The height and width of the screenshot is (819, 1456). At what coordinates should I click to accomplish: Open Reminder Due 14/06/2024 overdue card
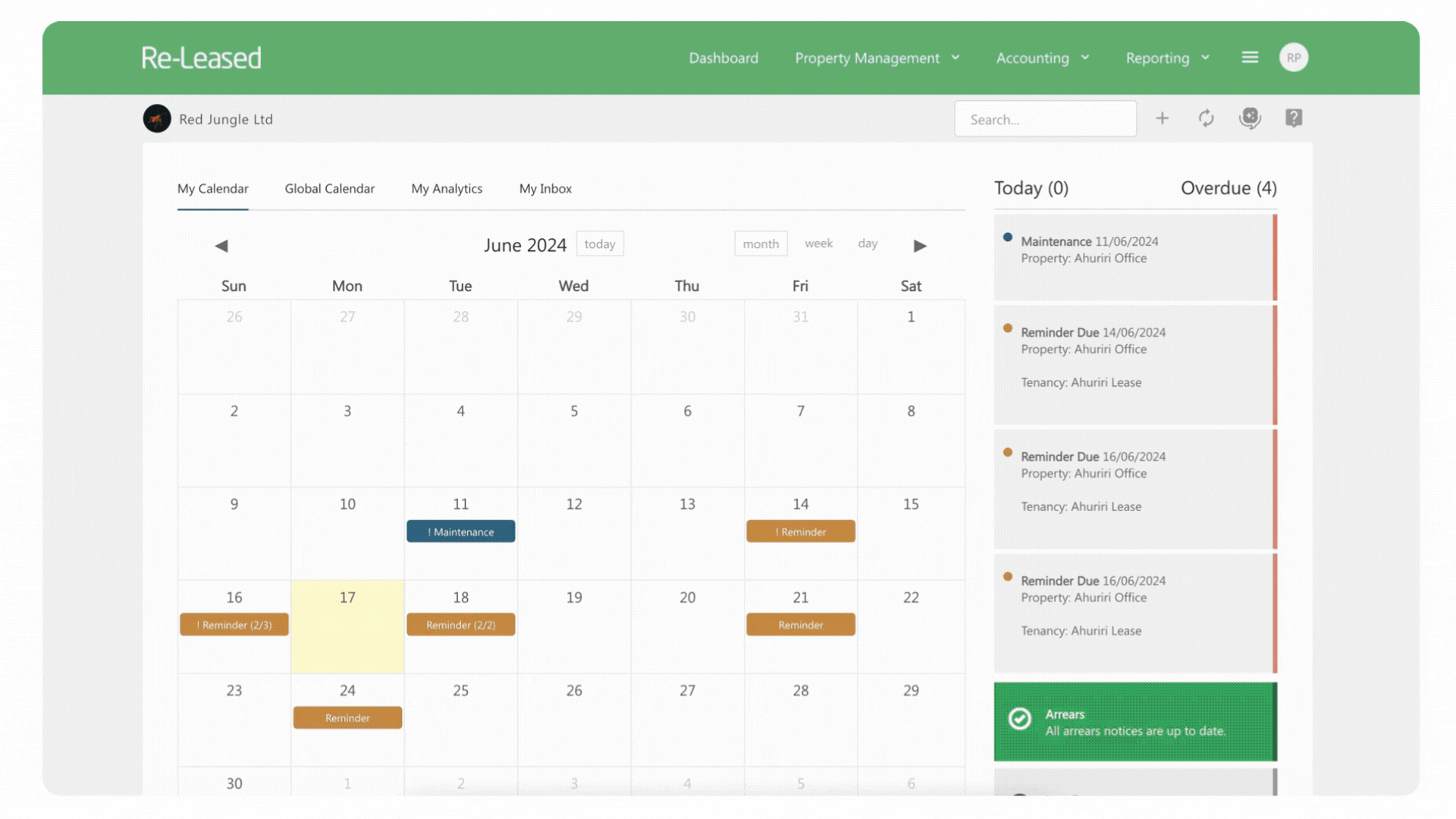1135,365
